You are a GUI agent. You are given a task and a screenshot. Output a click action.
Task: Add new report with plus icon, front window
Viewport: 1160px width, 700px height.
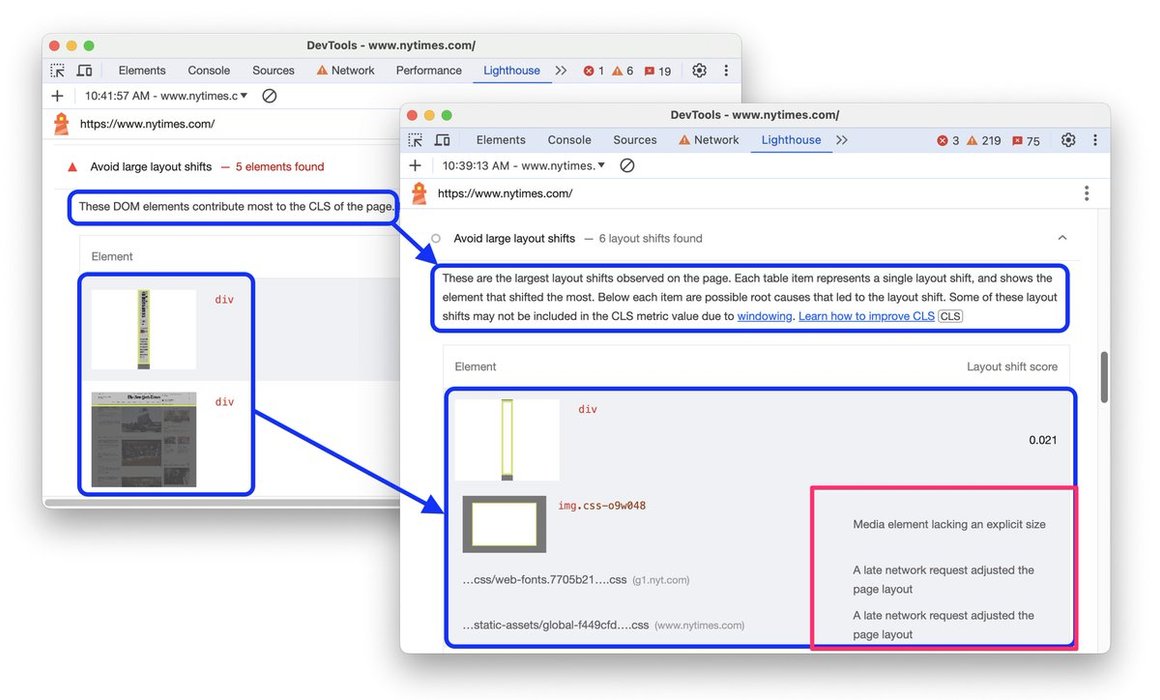[415, 166]
